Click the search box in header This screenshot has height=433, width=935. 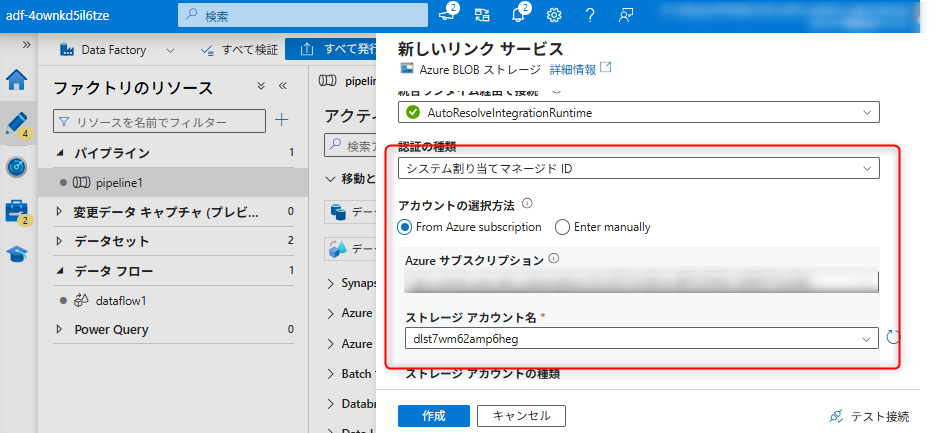point(303,15)
